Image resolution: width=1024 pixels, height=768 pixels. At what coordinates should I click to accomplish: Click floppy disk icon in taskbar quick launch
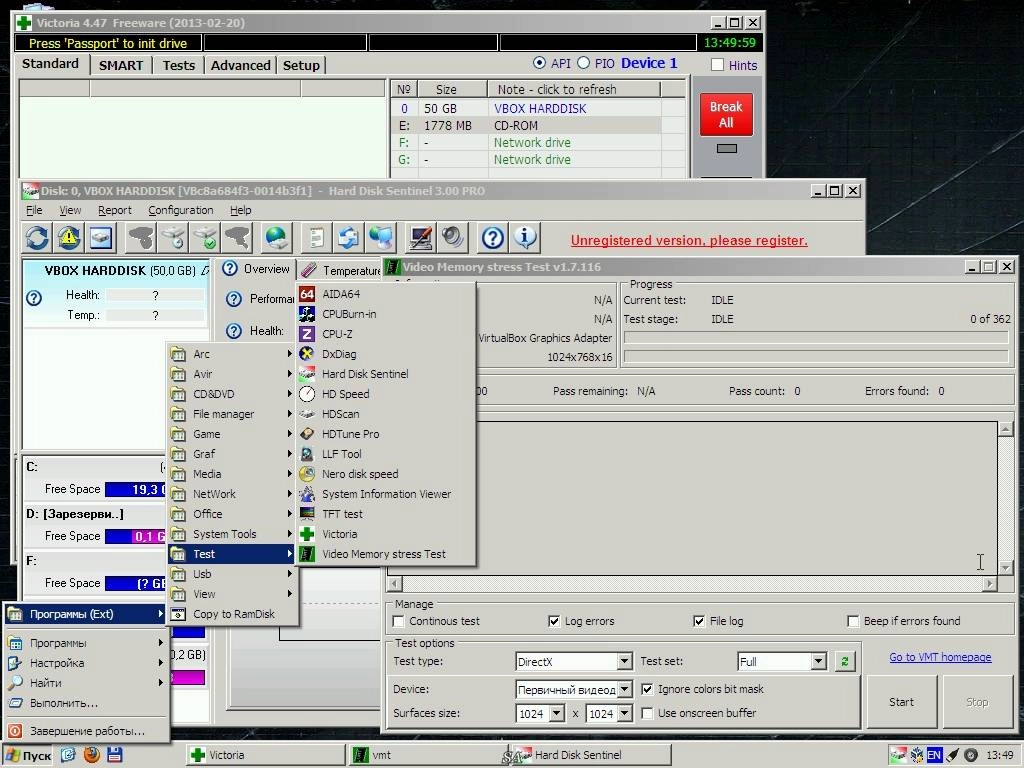(x=114, y=754)
